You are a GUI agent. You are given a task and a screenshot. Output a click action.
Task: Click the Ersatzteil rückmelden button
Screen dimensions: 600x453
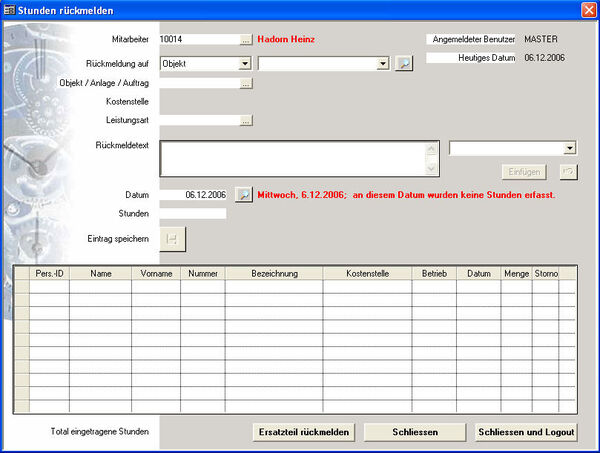304,432
